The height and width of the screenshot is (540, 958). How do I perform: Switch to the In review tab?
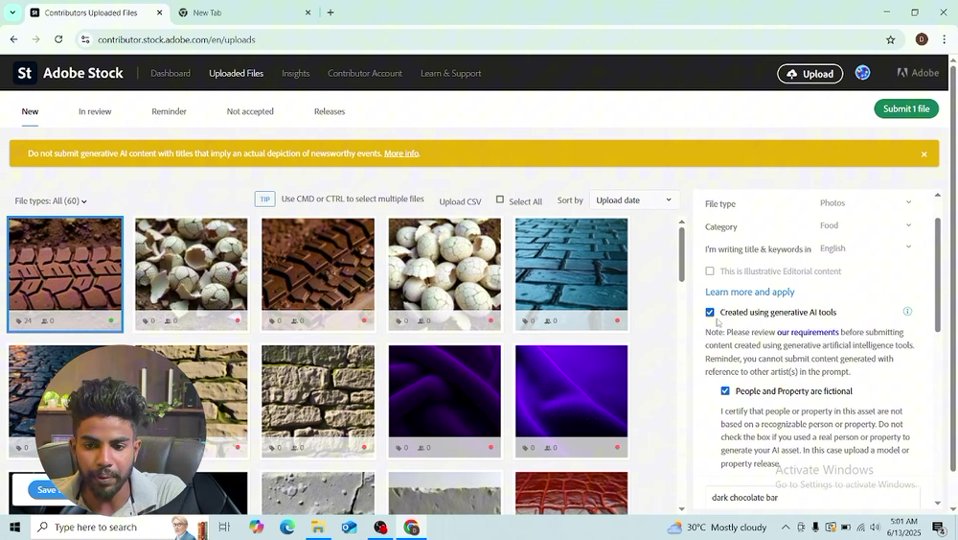point(95,111)
